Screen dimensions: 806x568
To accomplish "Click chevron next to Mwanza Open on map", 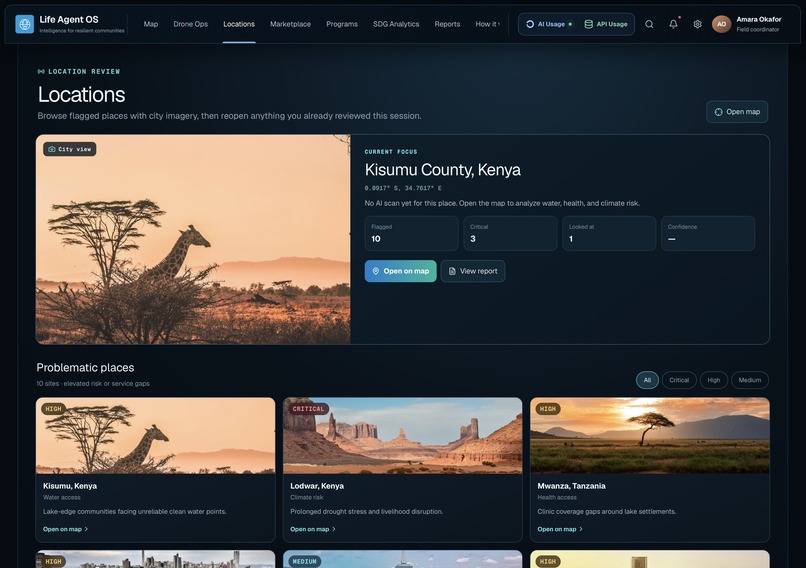I will pyautogui.click(x=581, y=529).
